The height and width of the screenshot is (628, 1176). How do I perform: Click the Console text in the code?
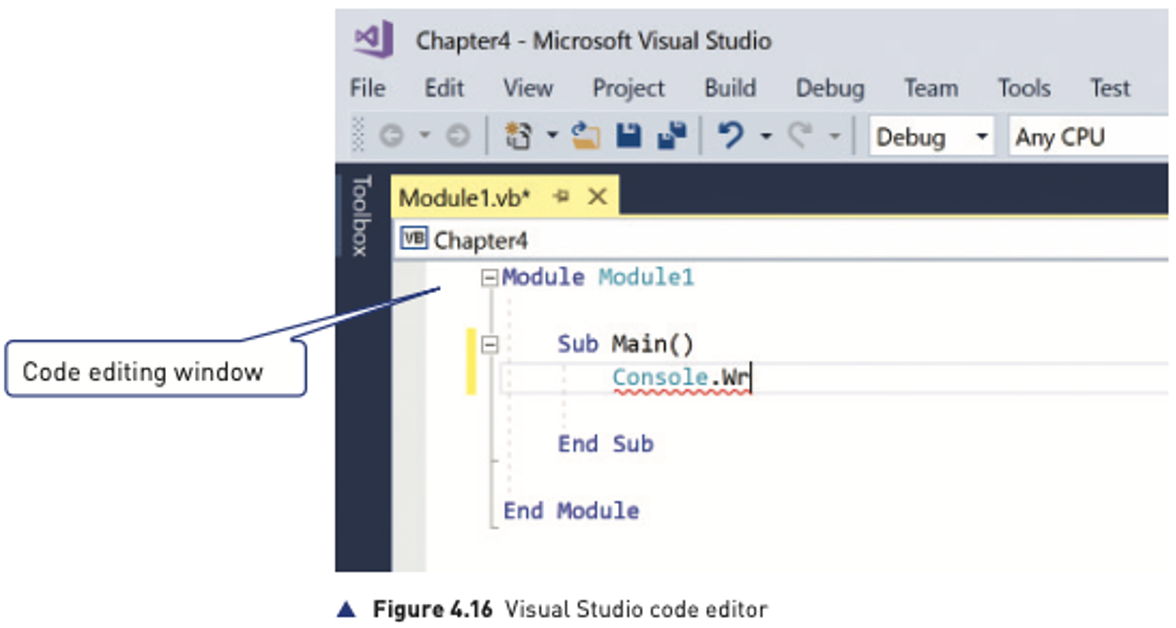[660, 377]
